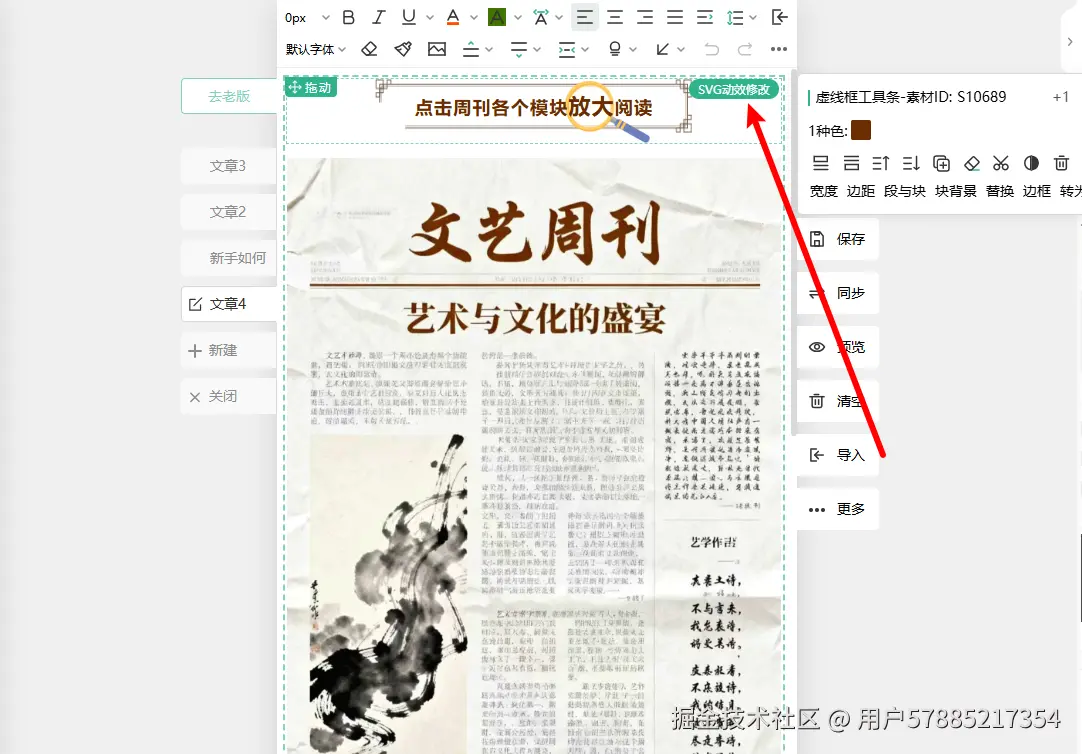Delete all content with 清空

pos(838,401)
